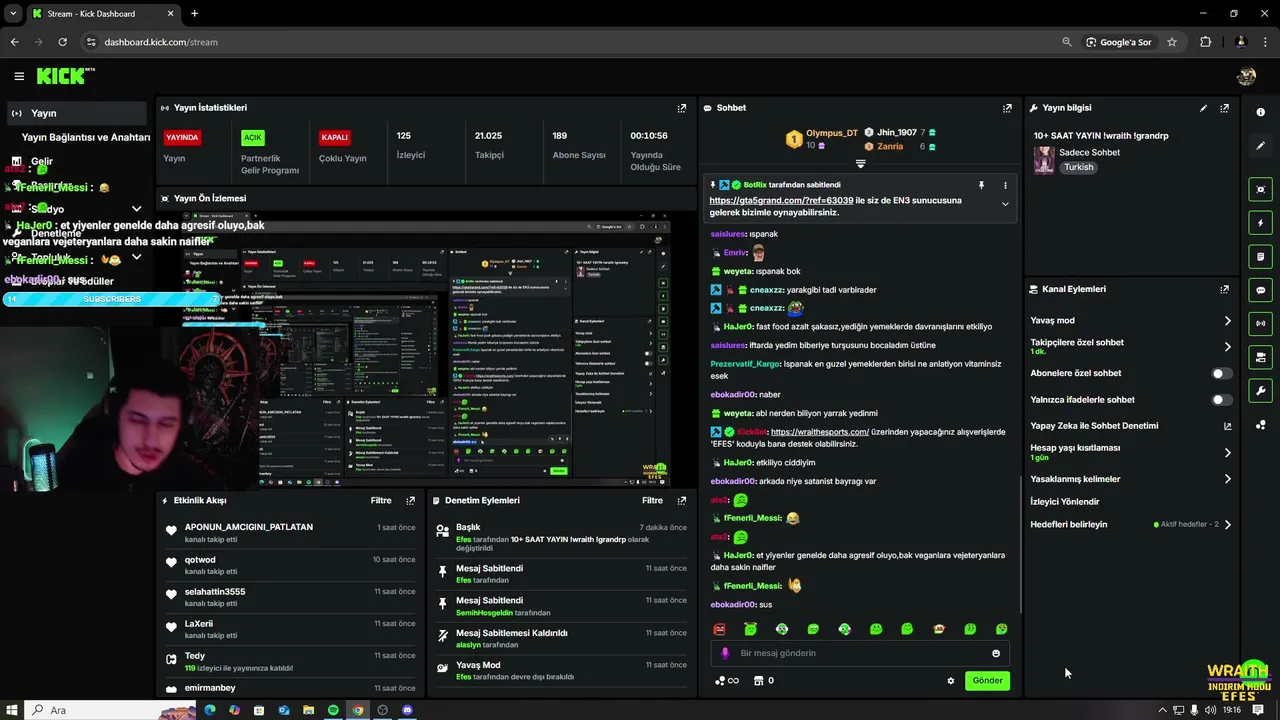Screen dimensions: 1280x720
Task: Open Filtre in Denetim Eylemleri panel
Action: [x=652, y=500]
